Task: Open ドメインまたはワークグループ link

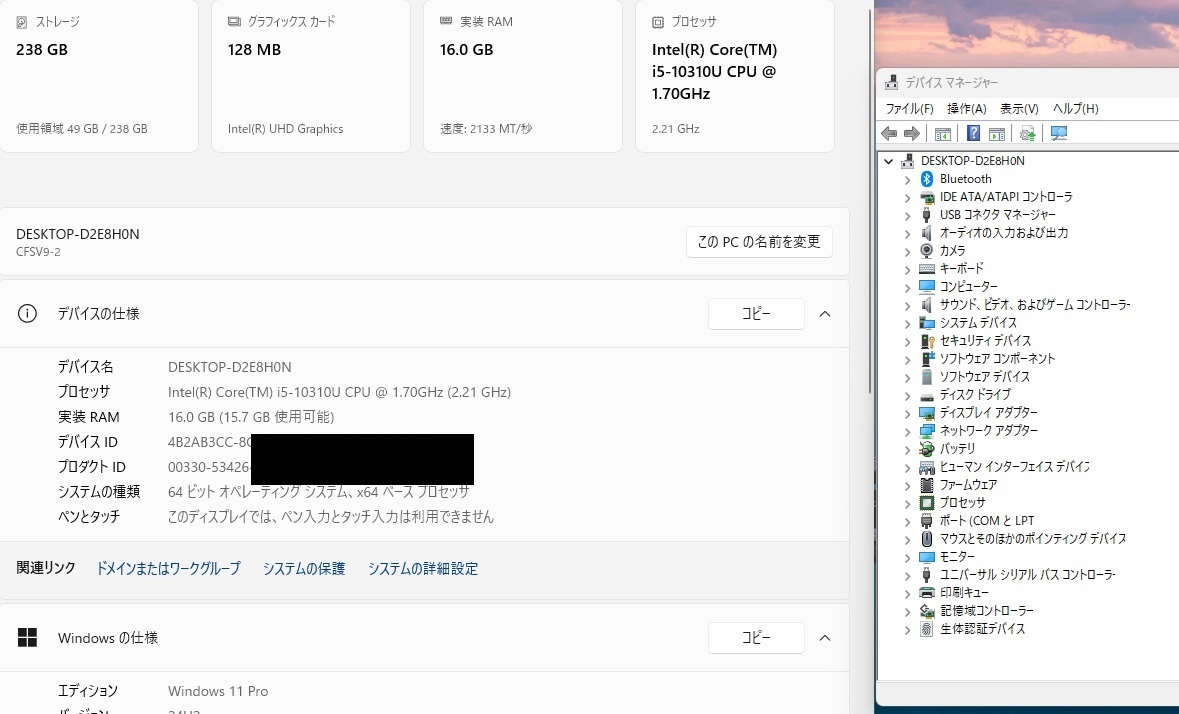Action: click(168, 569)
